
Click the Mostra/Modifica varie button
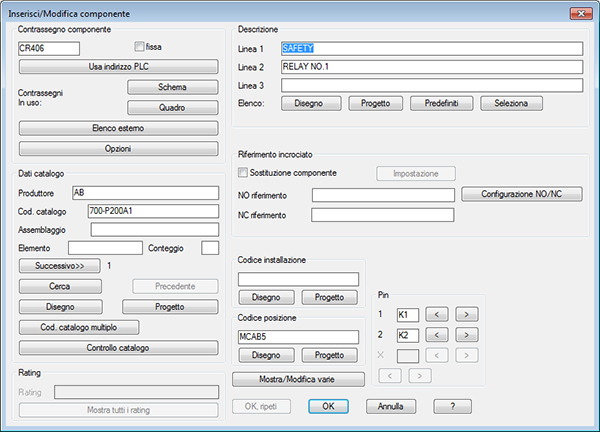coord(298,379)
